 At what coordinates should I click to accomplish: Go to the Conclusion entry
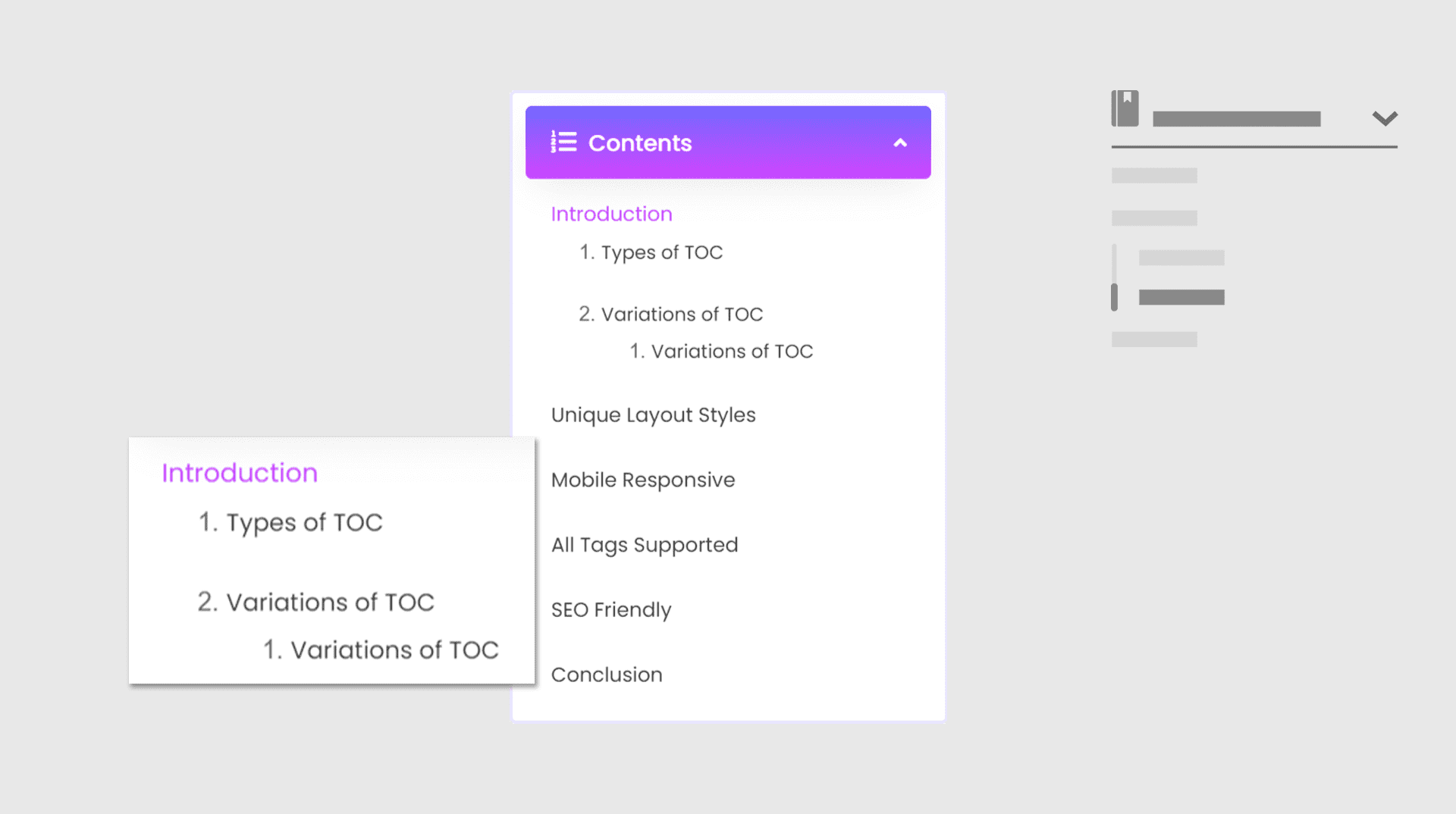point(607,675)
